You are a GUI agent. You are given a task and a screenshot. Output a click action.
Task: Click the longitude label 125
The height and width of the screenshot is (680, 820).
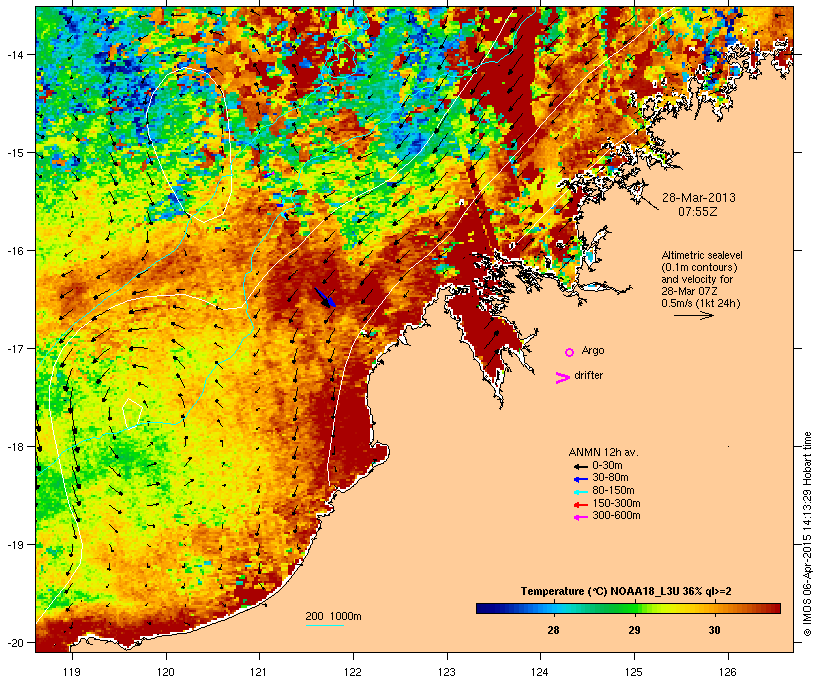tap(634, 671)
